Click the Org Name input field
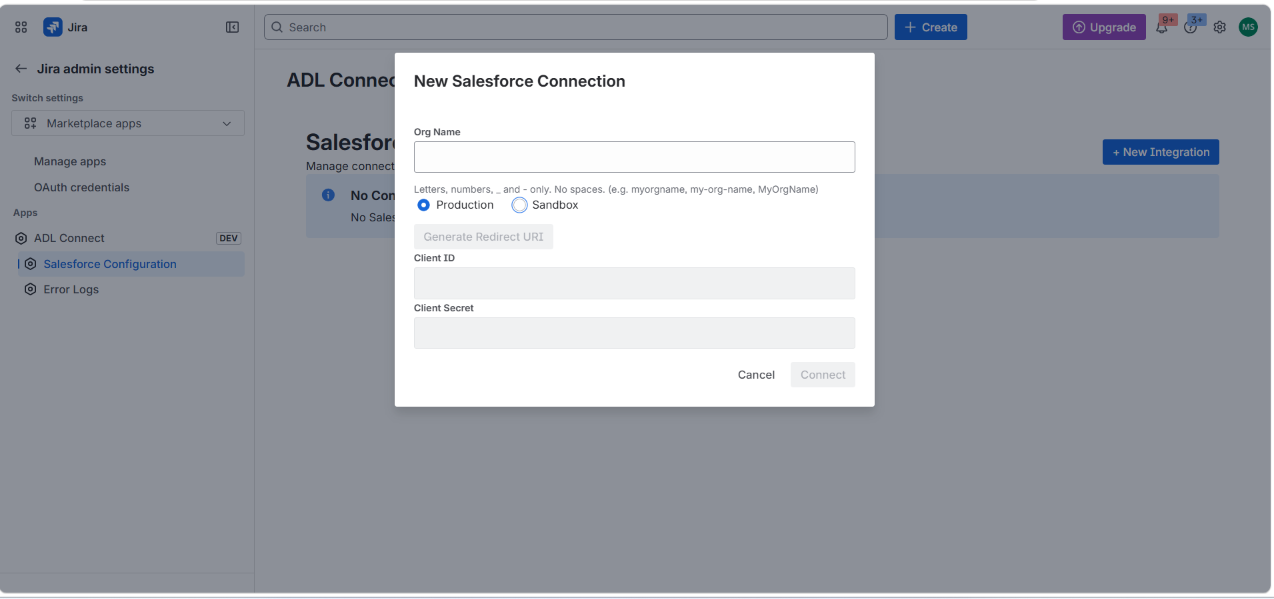The width and height of the screenshot is (1274, 599). [634, 157]
